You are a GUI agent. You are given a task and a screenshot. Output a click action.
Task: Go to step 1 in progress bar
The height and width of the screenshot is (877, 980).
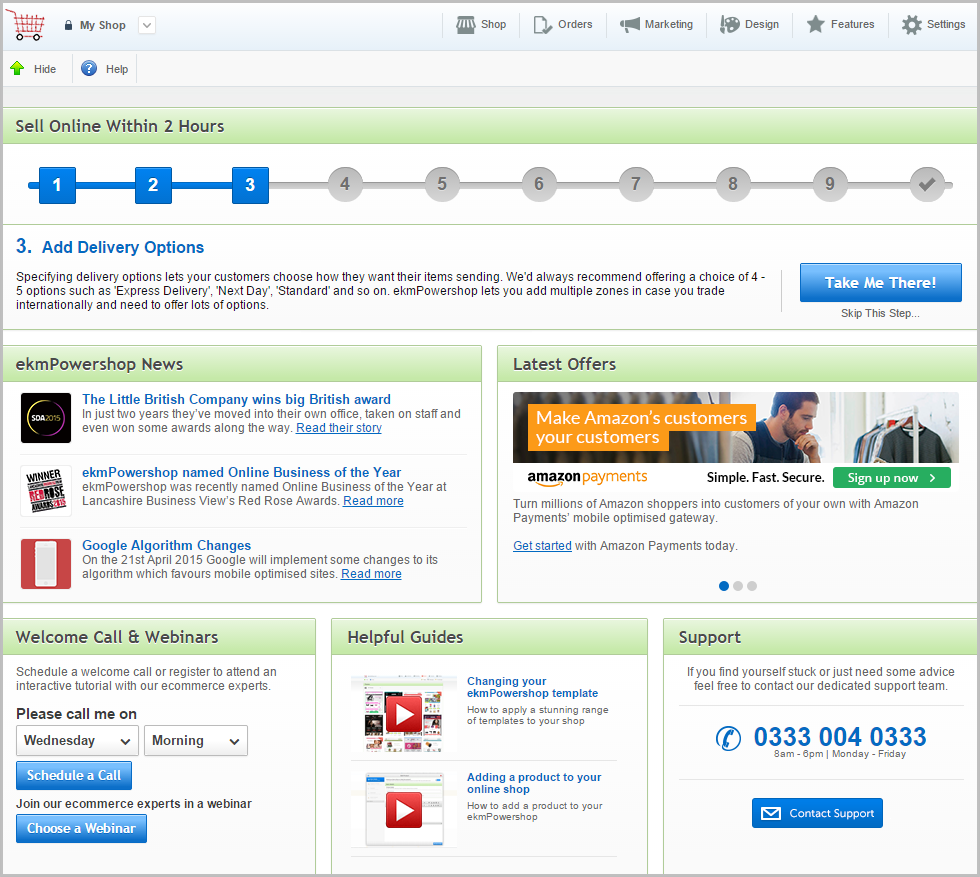[57, 185]
